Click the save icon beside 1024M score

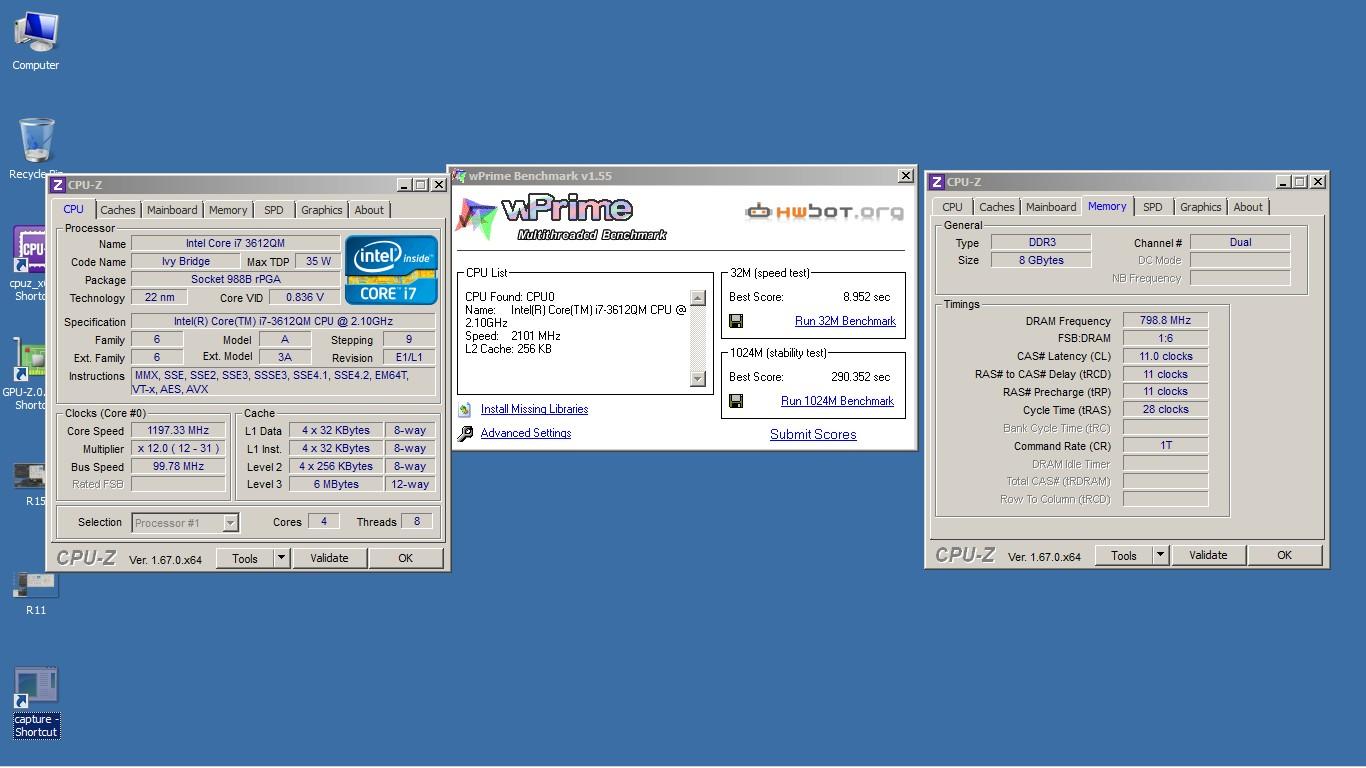736,401
